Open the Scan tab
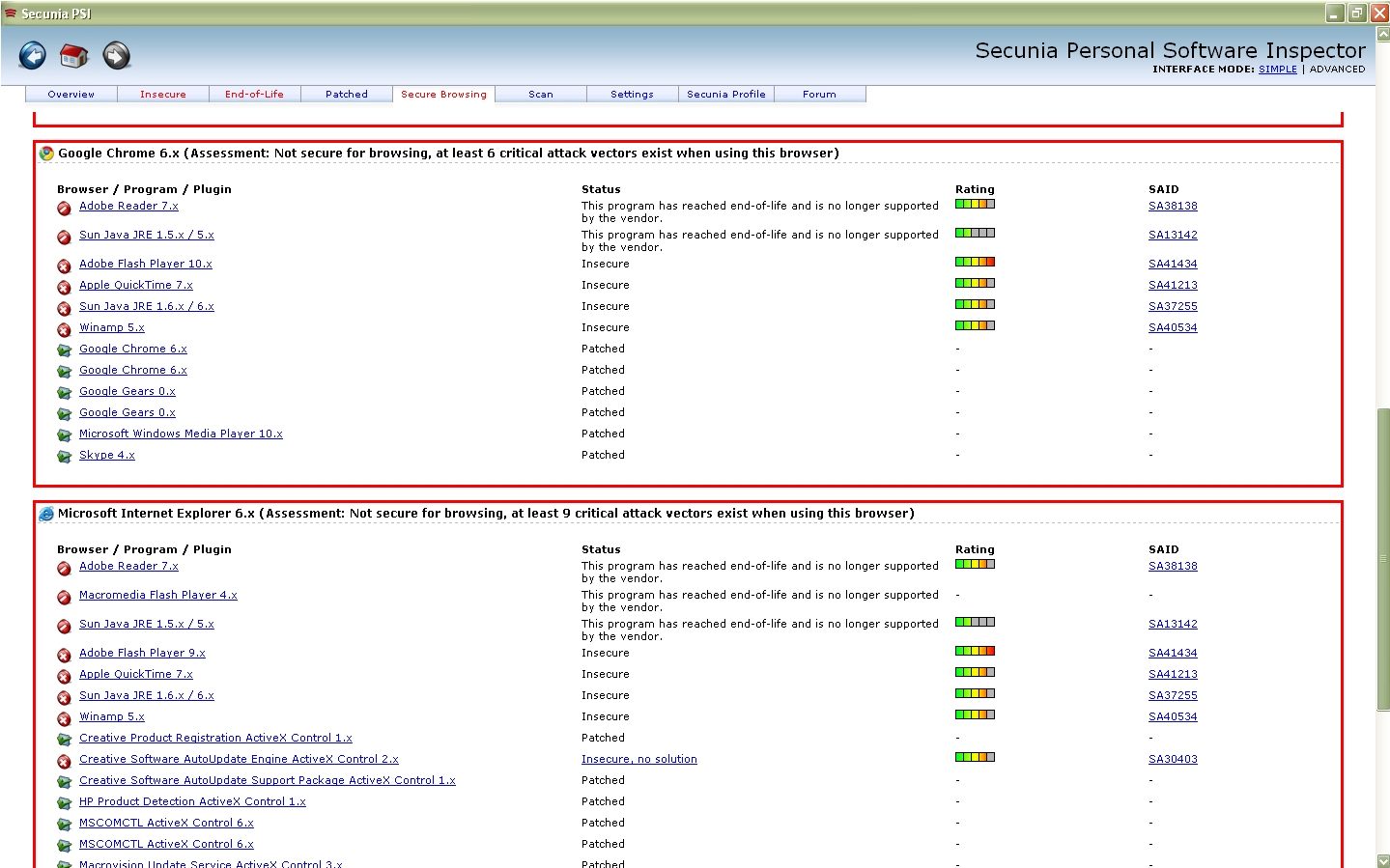 point(541,95)
